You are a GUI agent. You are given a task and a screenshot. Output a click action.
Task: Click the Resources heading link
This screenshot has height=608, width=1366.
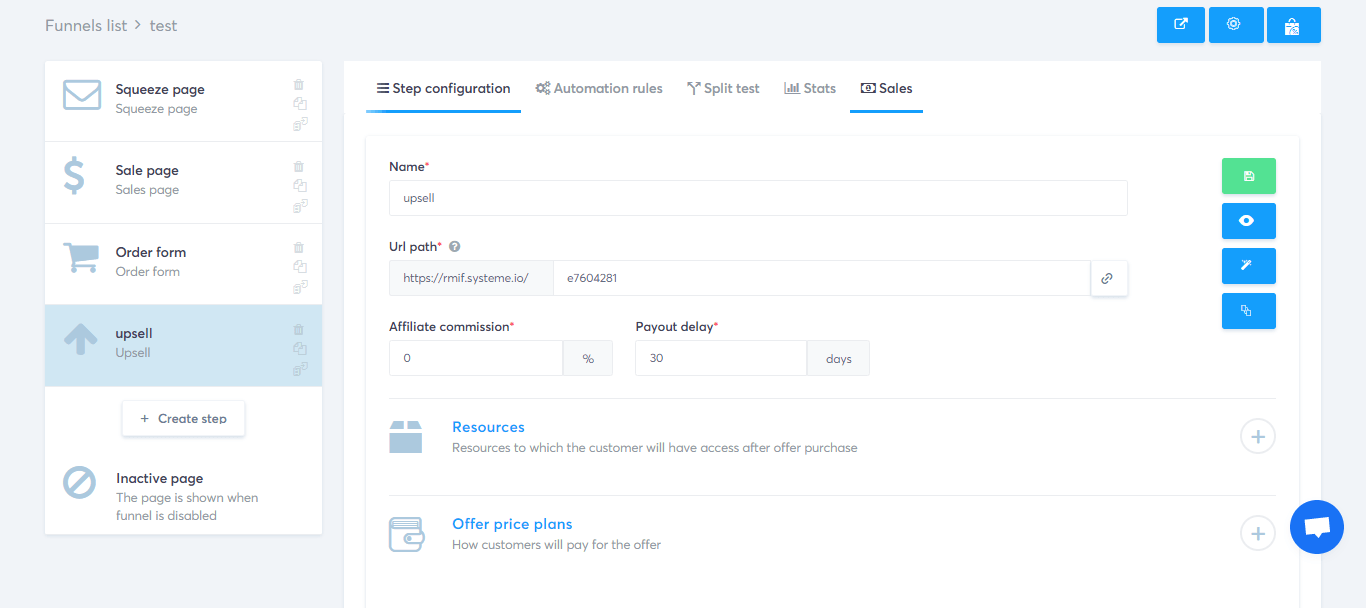click(488, 427)
